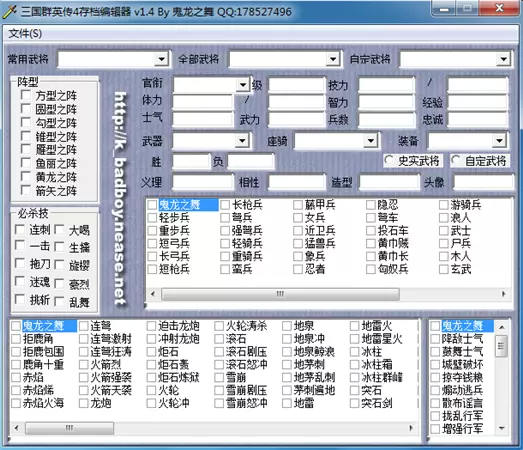Viewport: 523px width, 450px height.
Task: Open the 文件(S) menu
Action: [x=25, y=33]
